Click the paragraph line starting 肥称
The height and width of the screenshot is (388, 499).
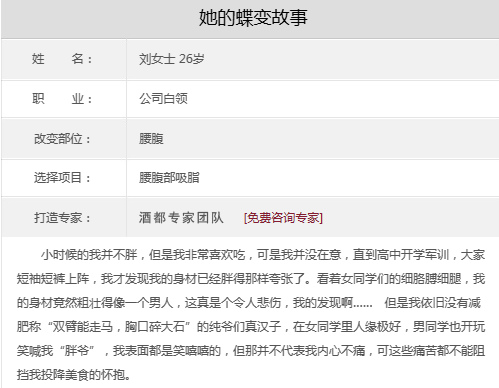(x=251, y=327)
